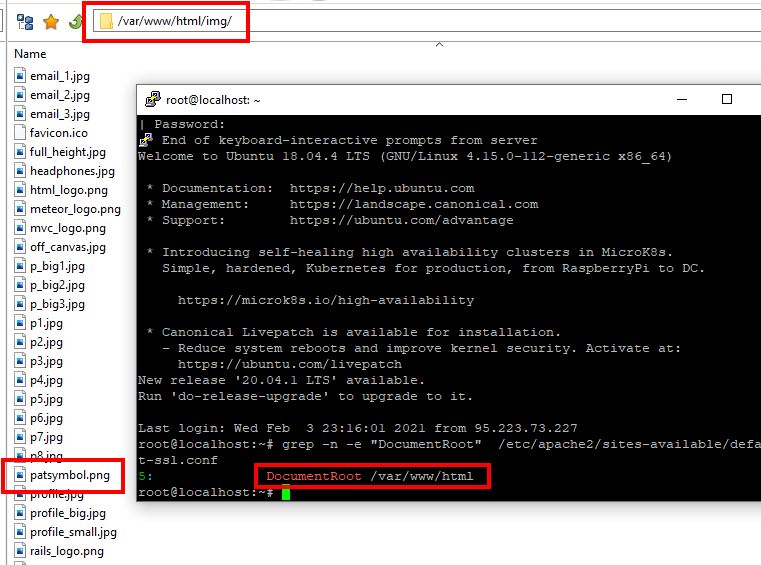761x565 pixels.
Task: Select file favicon.ico
Action: click(59, 133)
